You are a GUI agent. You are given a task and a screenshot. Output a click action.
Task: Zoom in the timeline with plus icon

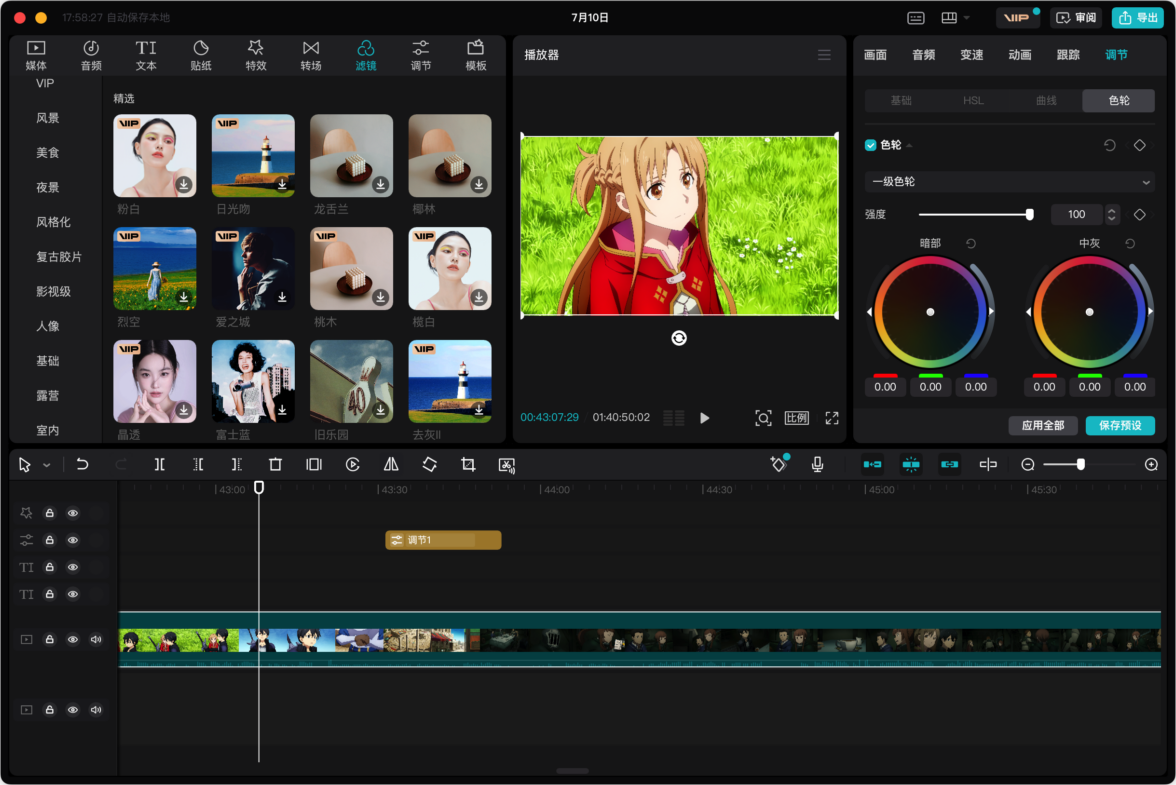tap(1151, 465)
